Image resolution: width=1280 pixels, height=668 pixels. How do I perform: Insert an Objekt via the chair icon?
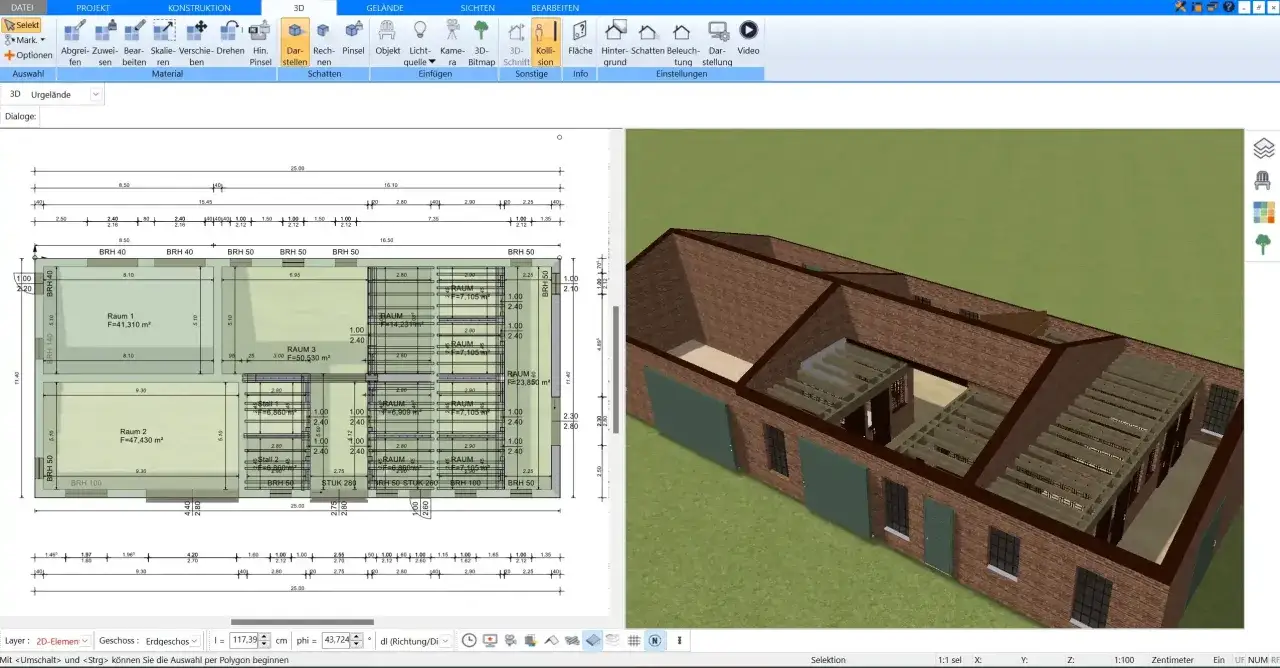[388, 36]
